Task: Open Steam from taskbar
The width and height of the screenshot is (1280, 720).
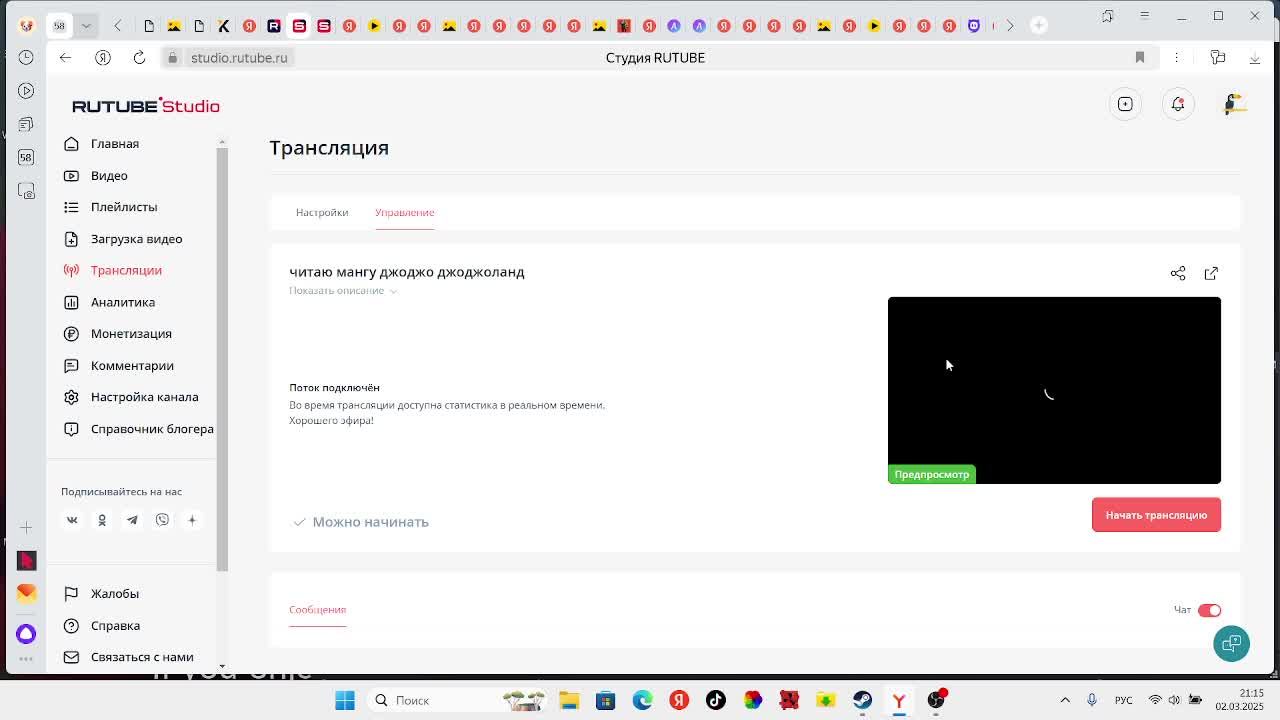Action: [862, 700]
